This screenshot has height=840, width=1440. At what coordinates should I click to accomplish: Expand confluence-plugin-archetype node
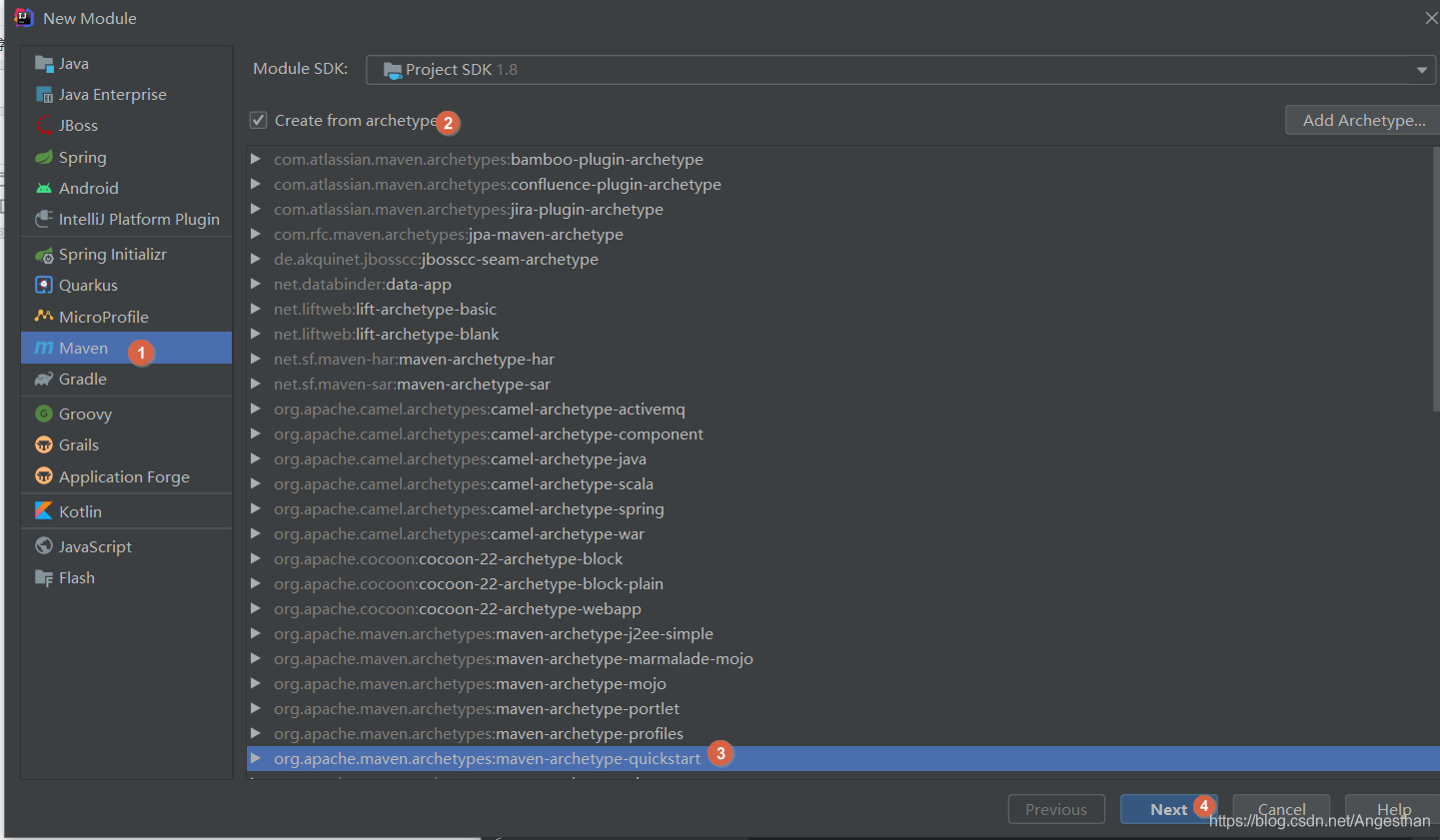pos(256,184)
